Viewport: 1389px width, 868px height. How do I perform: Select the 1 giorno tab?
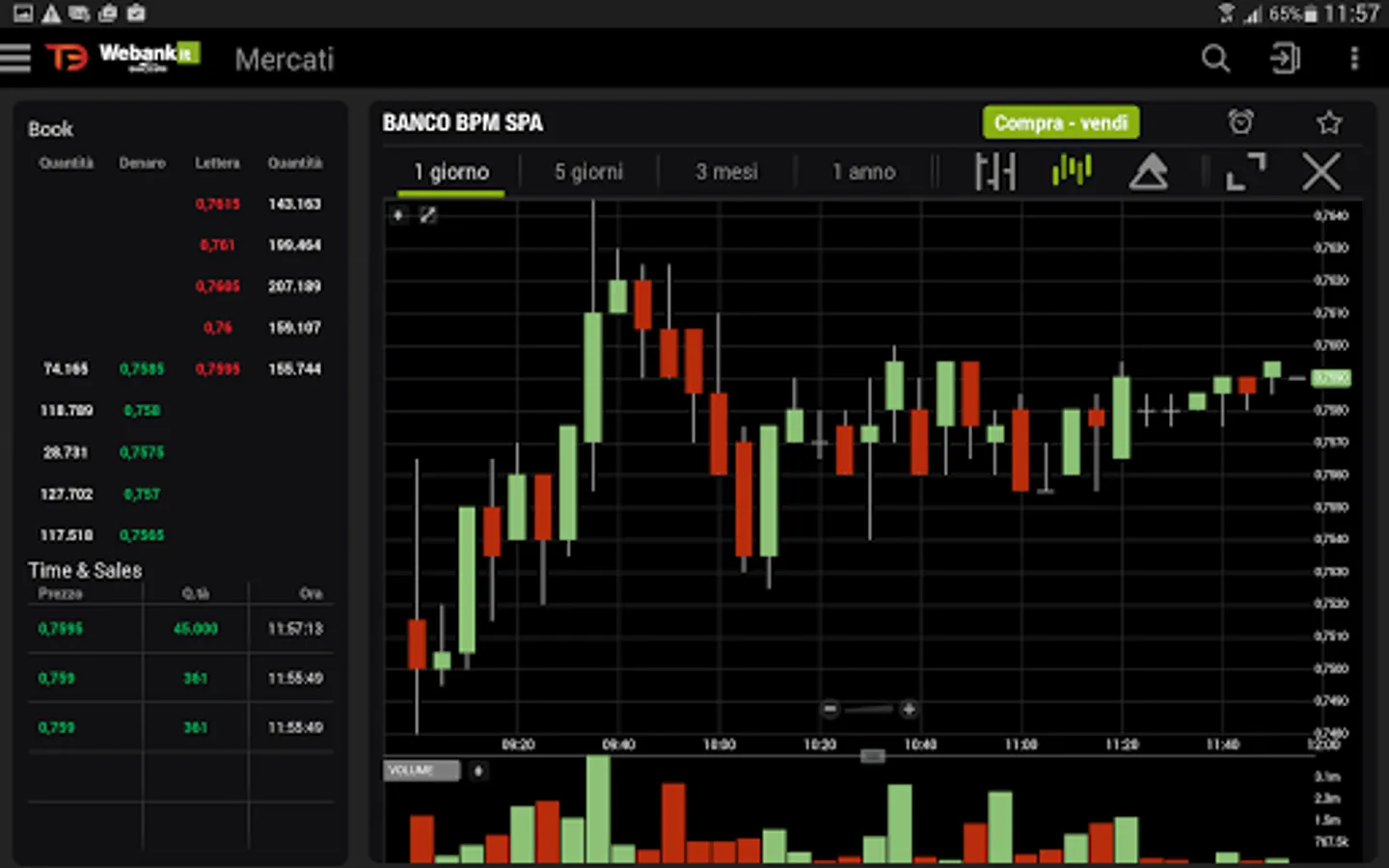[x=451, y=172]
